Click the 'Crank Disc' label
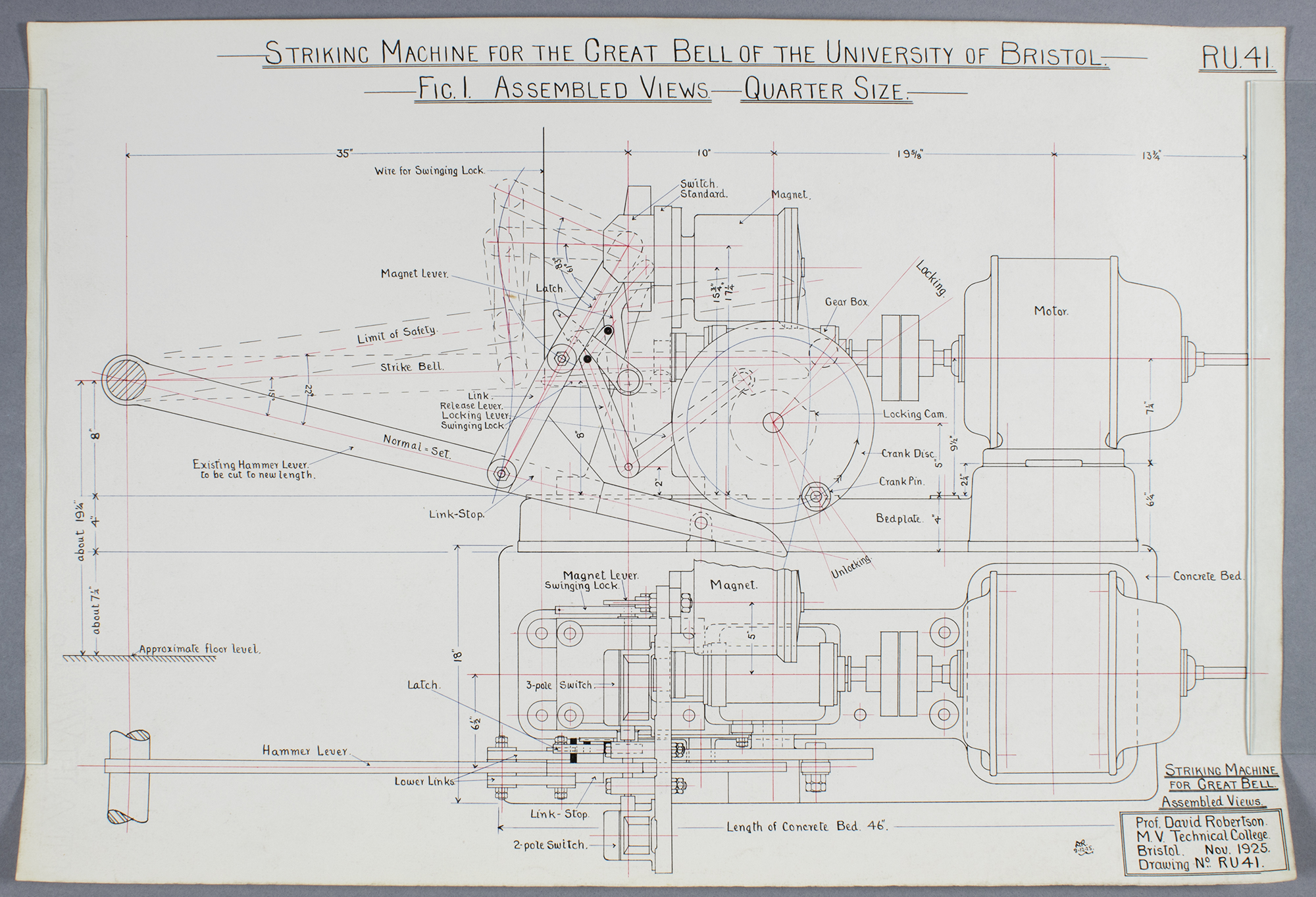Screen dimensions: 1316x897 coord(908,453)
